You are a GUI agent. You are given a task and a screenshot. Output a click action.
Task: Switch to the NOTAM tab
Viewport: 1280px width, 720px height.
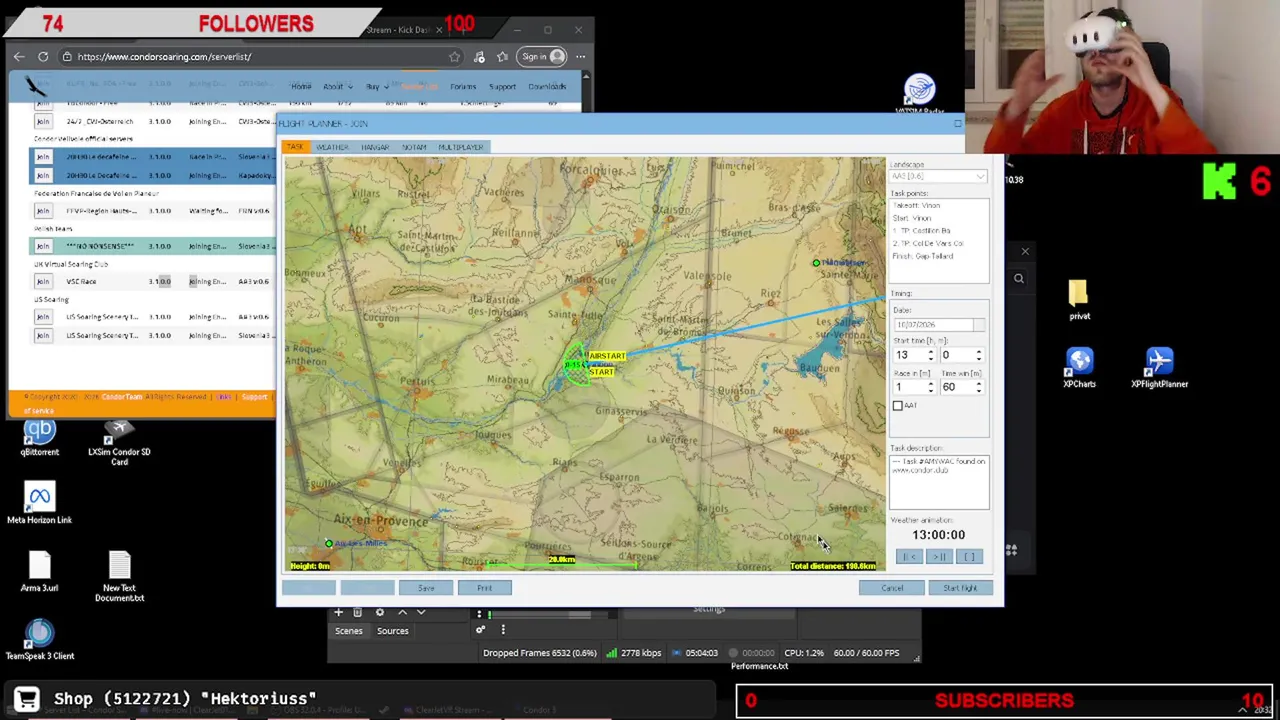(x=414, y=147)
